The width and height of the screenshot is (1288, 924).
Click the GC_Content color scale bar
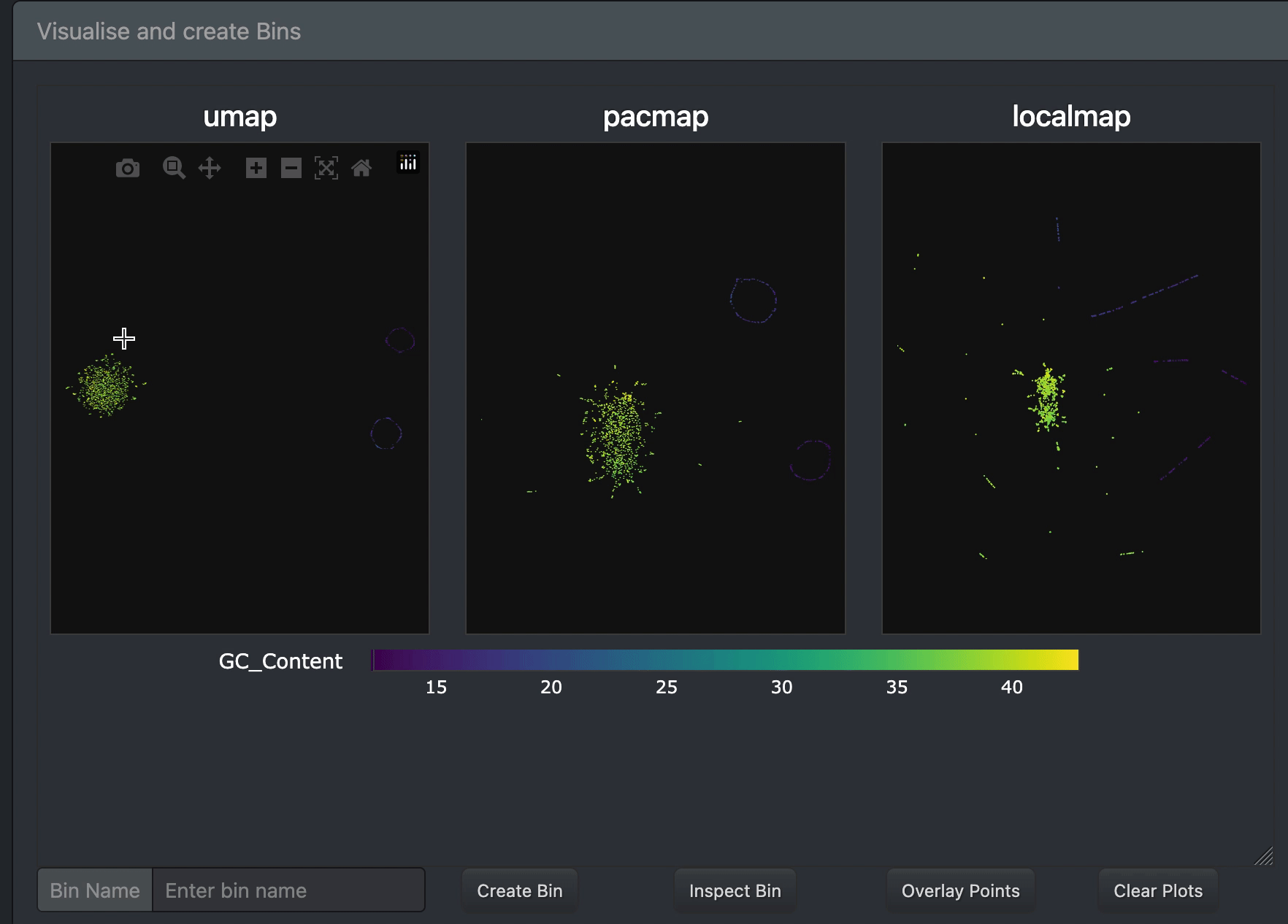tap(724, 660)
